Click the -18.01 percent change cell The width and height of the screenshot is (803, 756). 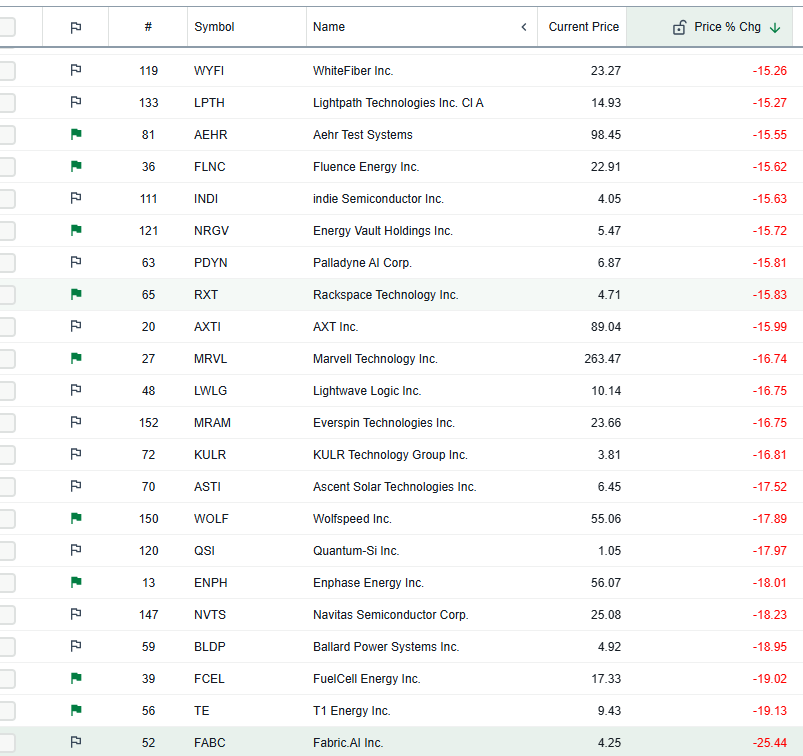point(770,583)
